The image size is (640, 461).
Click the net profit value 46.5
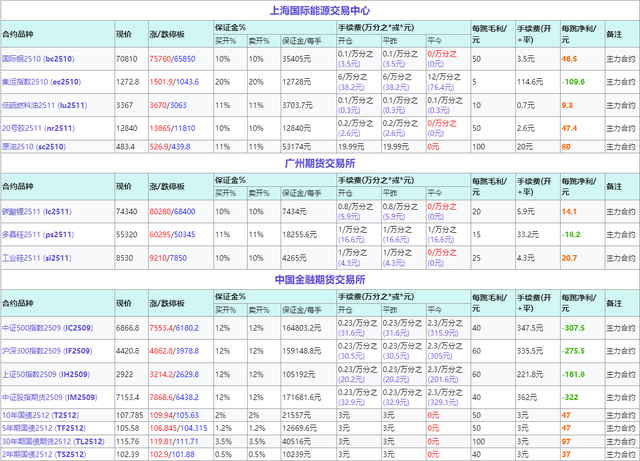coord(569,59)
